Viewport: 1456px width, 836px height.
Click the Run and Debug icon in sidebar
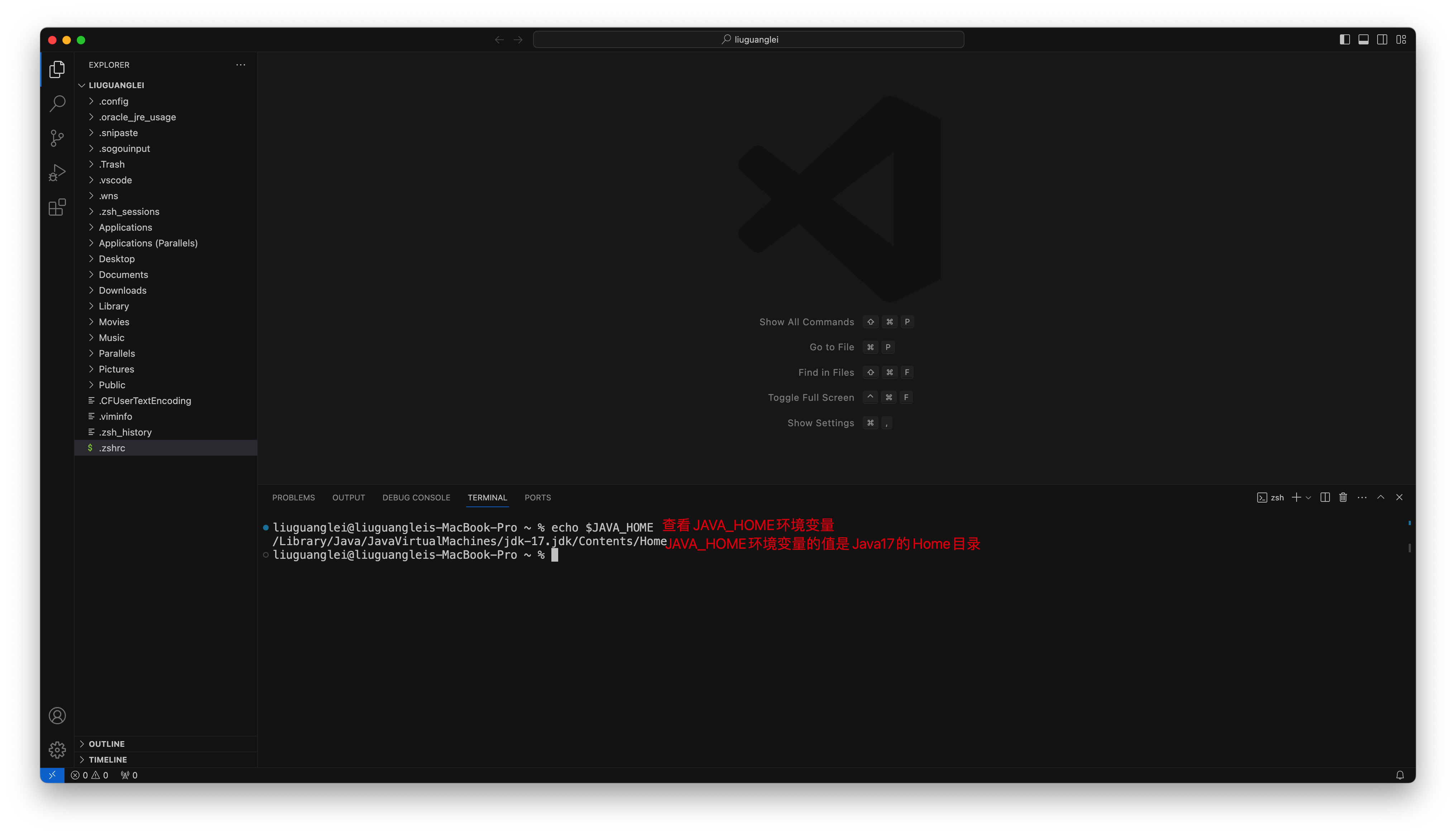(57, 172)
